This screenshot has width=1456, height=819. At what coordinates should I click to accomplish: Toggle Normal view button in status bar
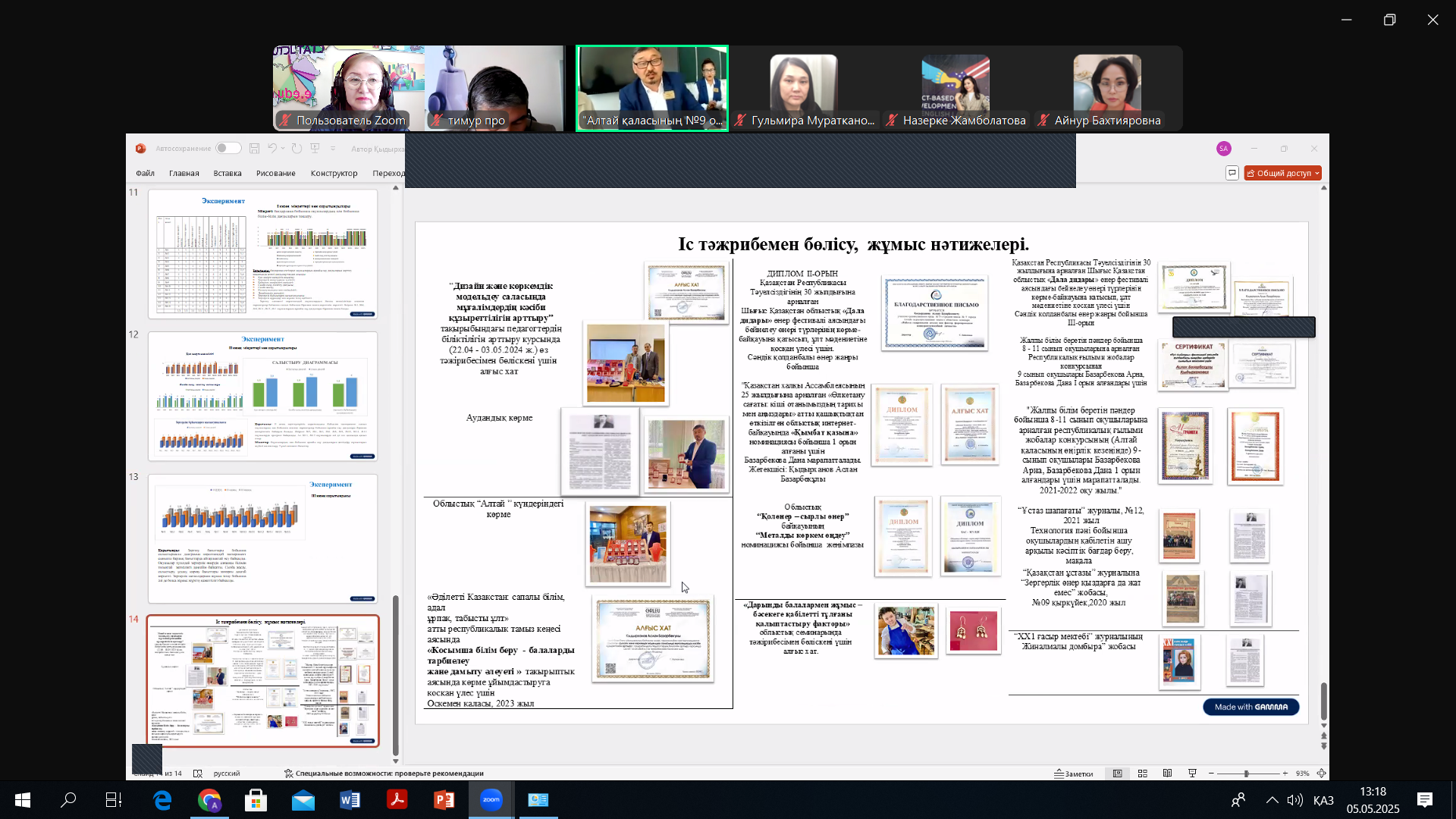tap(1118, 773)
